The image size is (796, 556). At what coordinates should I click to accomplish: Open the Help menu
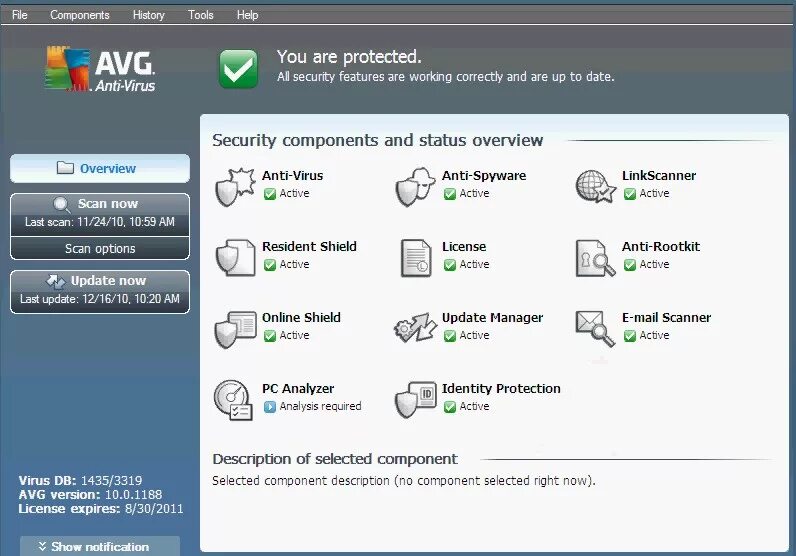tap(247, 15)
